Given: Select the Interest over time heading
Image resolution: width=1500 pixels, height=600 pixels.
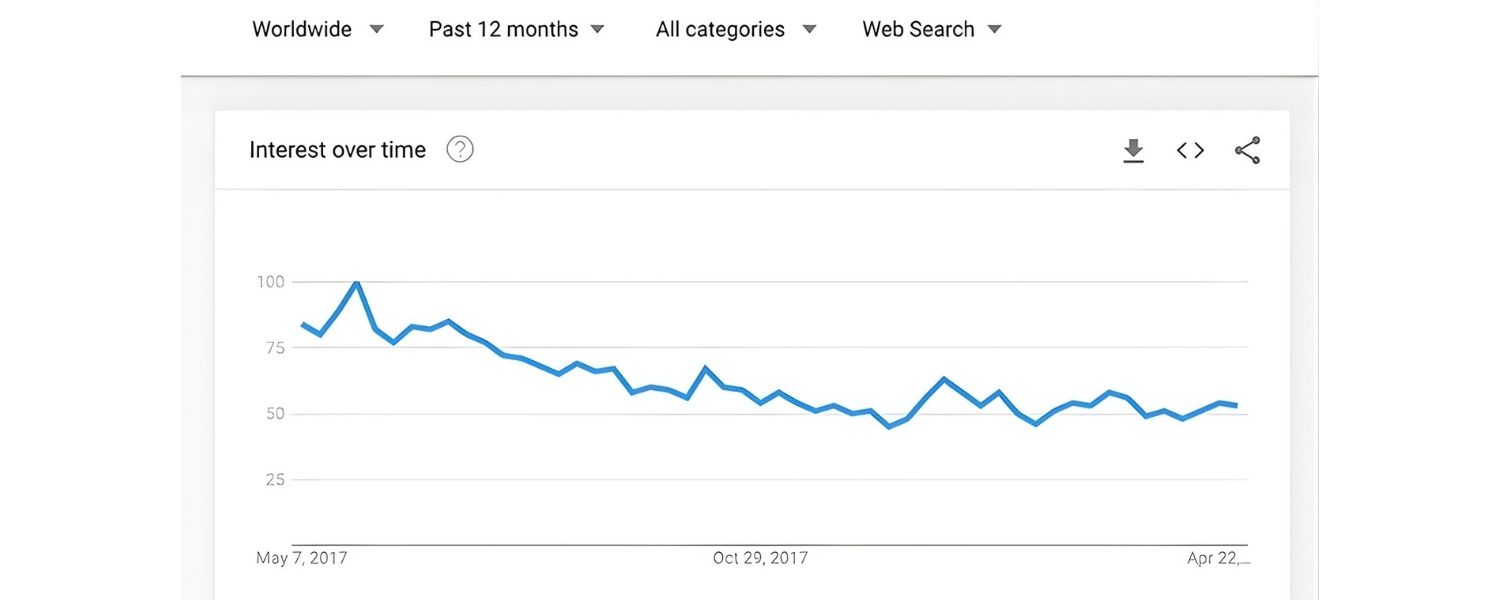Looking at the screenshot, I should tap(337, 149).
